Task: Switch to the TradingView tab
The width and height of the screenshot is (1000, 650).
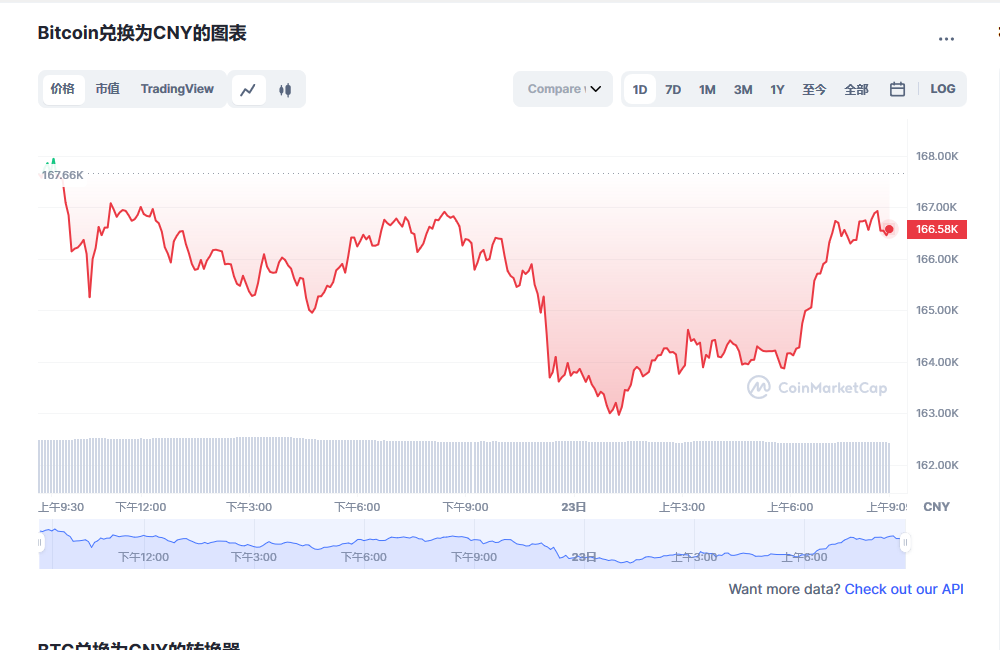Action: [177, 89]
